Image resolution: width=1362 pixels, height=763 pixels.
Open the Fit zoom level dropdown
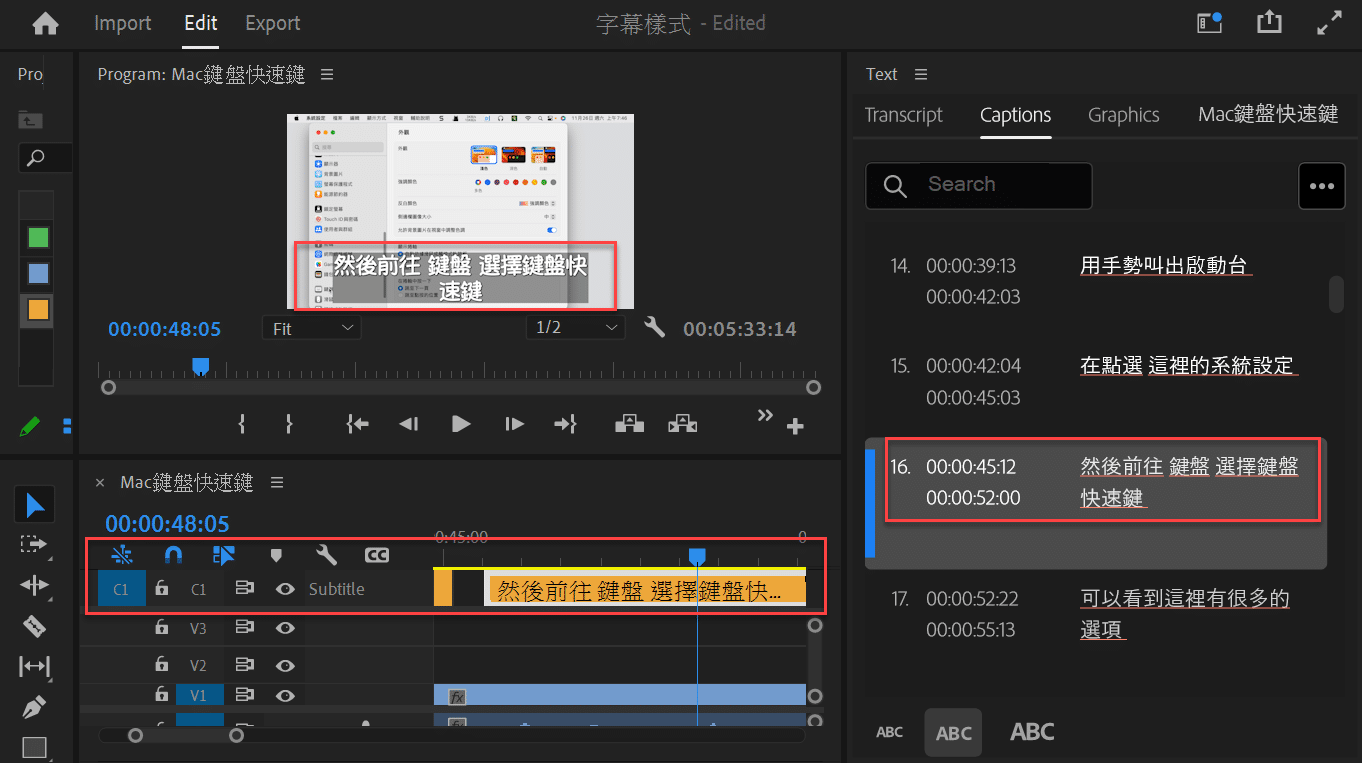311,328
